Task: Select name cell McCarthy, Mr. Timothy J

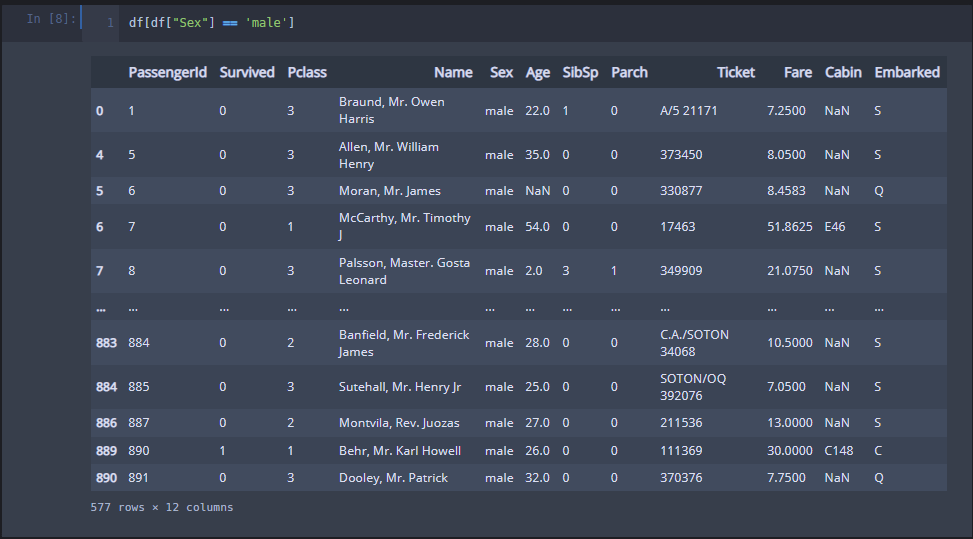Action: 405,226
